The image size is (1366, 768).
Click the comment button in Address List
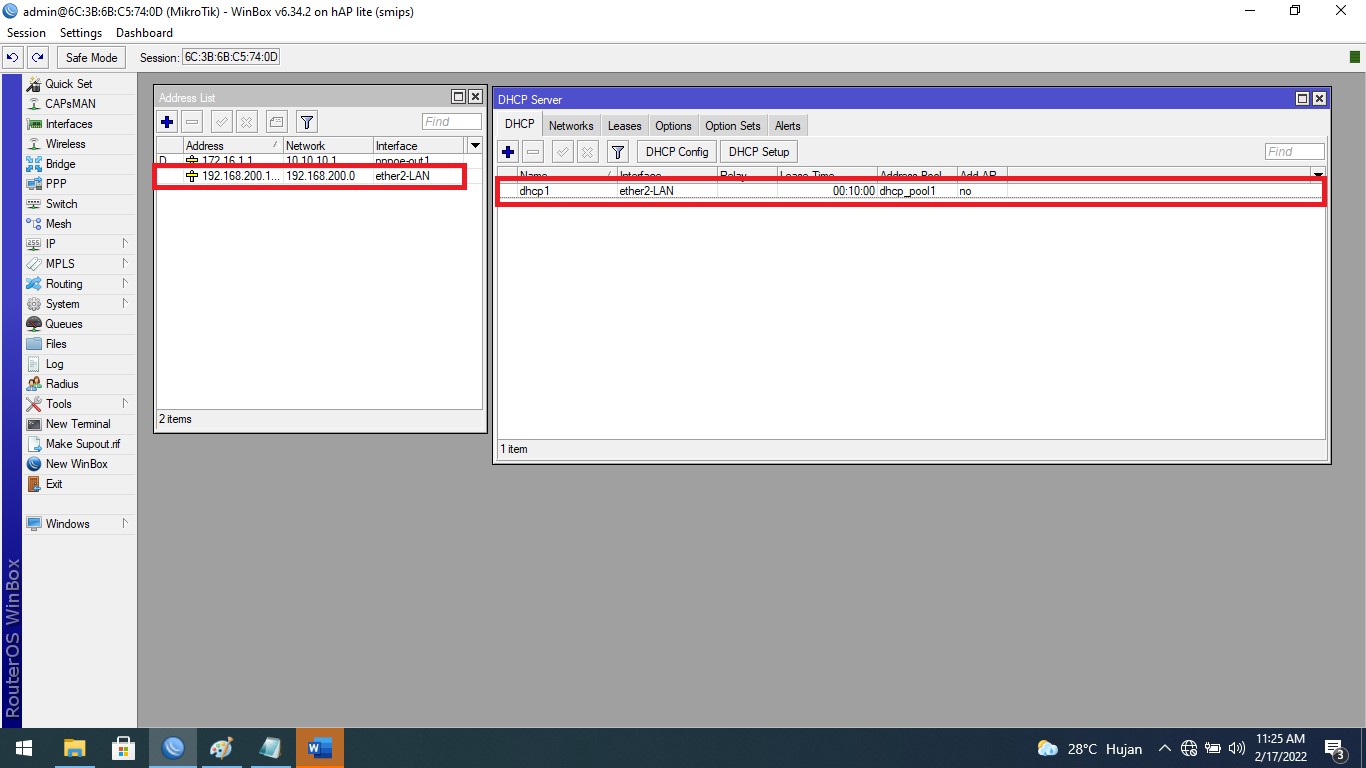coord(277,122)
